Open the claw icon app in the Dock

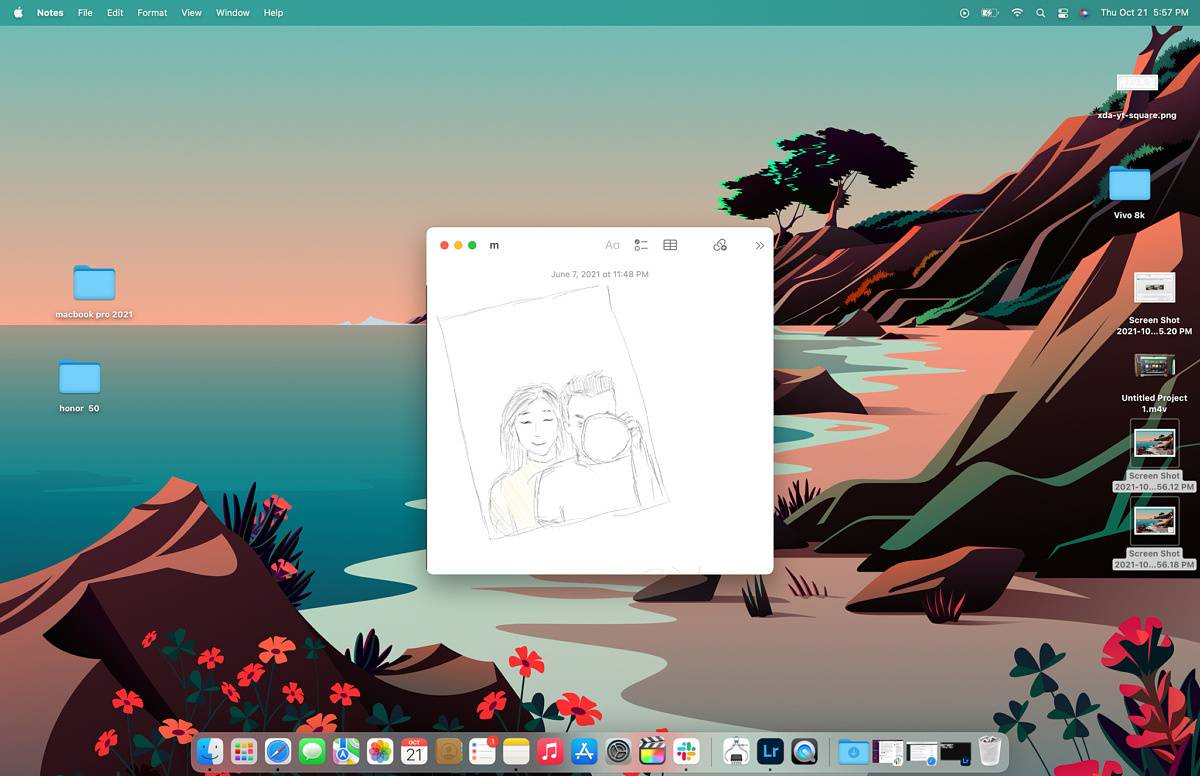click(736, 751)
